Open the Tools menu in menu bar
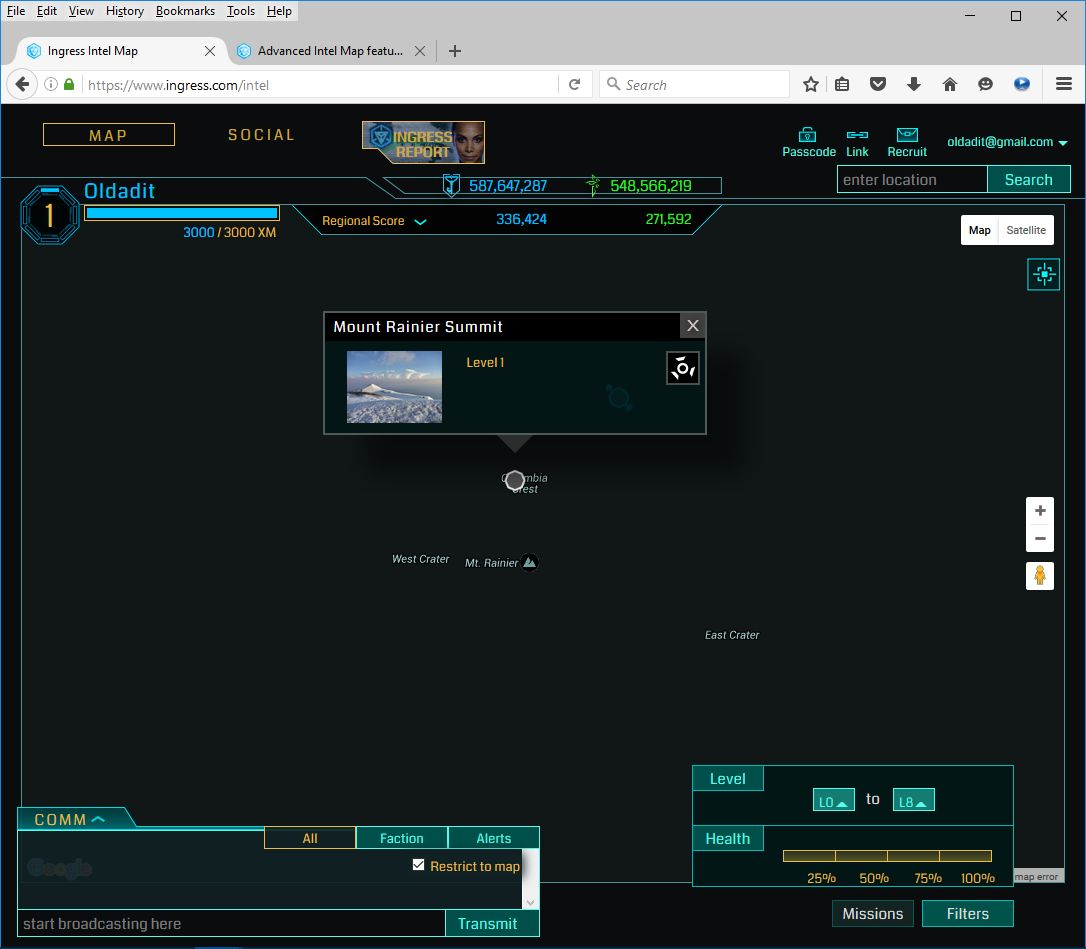Viewport: 1086px width, 949px height. click(240, 11)
